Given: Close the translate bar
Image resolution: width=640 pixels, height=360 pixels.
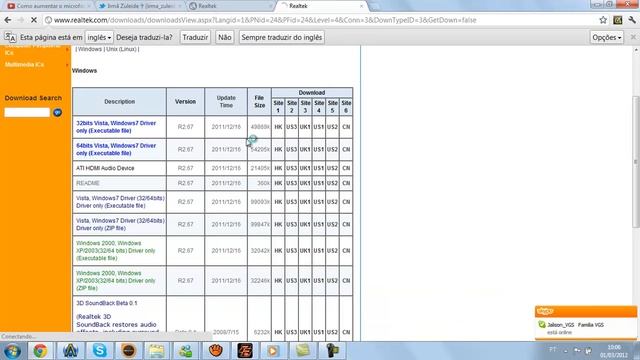Looking at the screenshot, I should coord(633,37).
